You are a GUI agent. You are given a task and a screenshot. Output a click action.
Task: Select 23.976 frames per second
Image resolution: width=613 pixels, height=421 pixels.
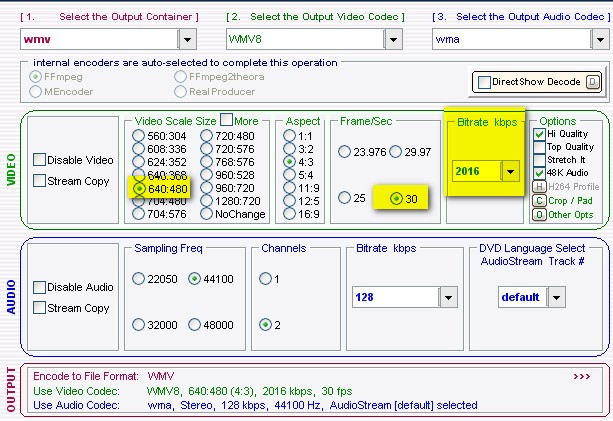(345, 151)
